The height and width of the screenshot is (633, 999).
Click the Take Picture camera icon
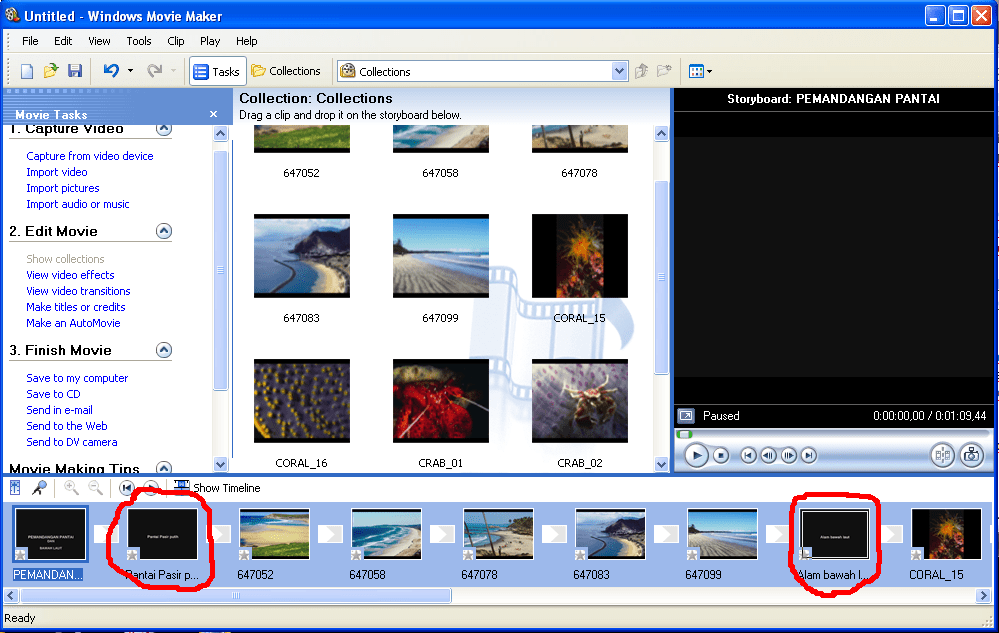click(970, 455)
